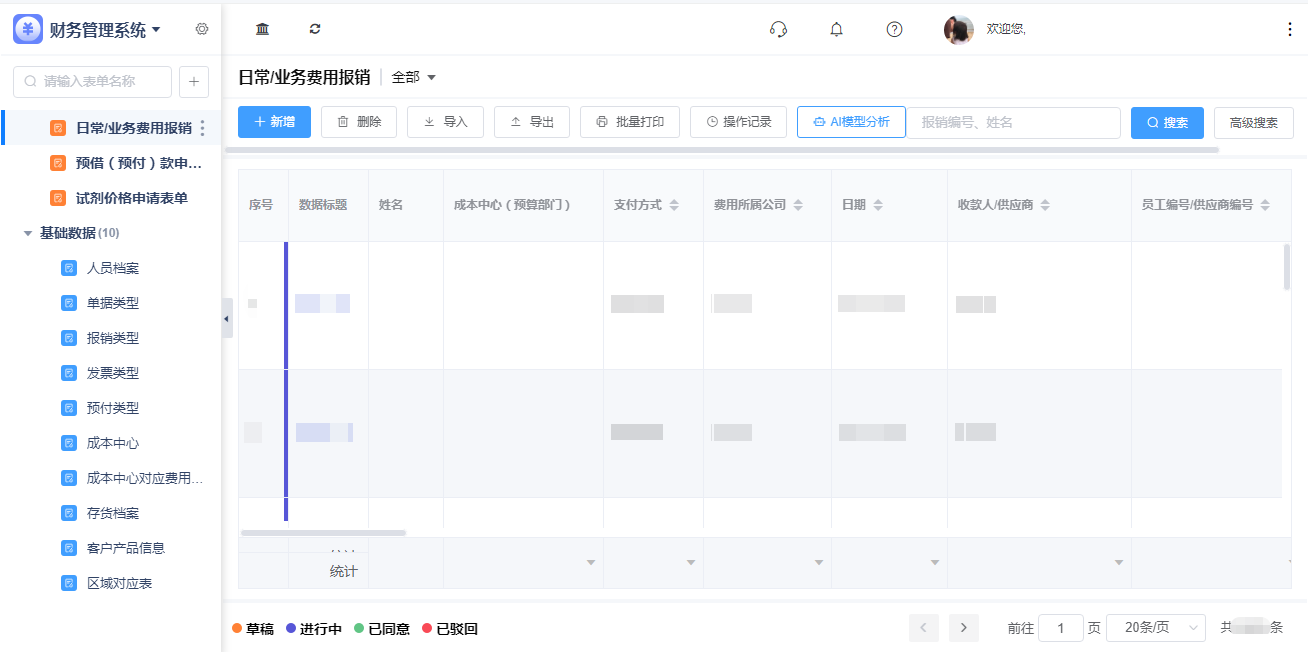This screenshot has width=1308, height=652.
Task: Click the finance system logo icon
Action: (x=28, y=29)
